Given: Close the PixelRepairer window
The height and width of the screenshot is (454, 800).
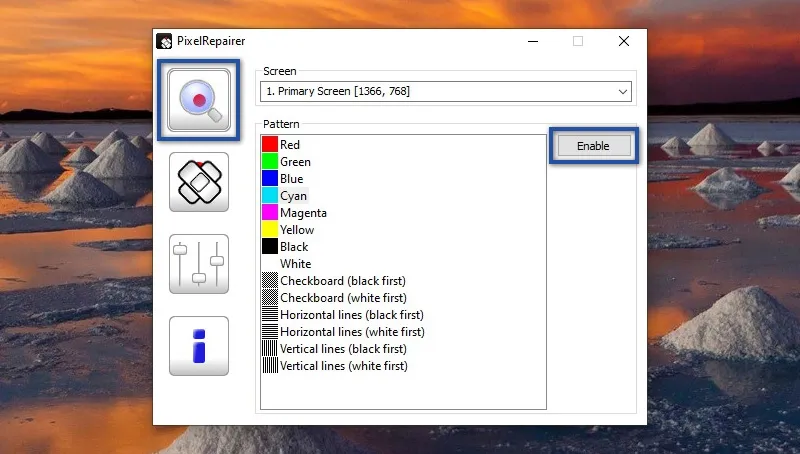Looking at the screenshot, I should [x=624, y=41].
